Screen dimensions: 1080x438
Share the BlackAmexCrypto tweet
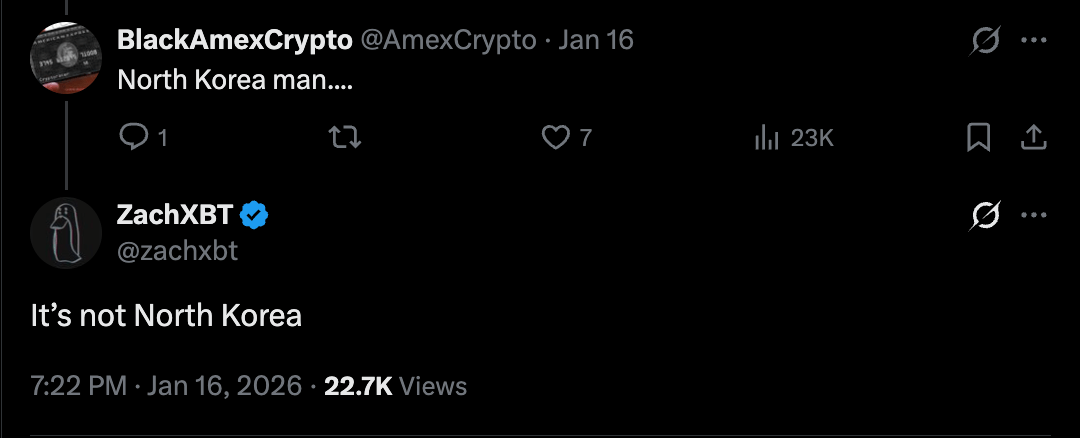(1034, 138)
